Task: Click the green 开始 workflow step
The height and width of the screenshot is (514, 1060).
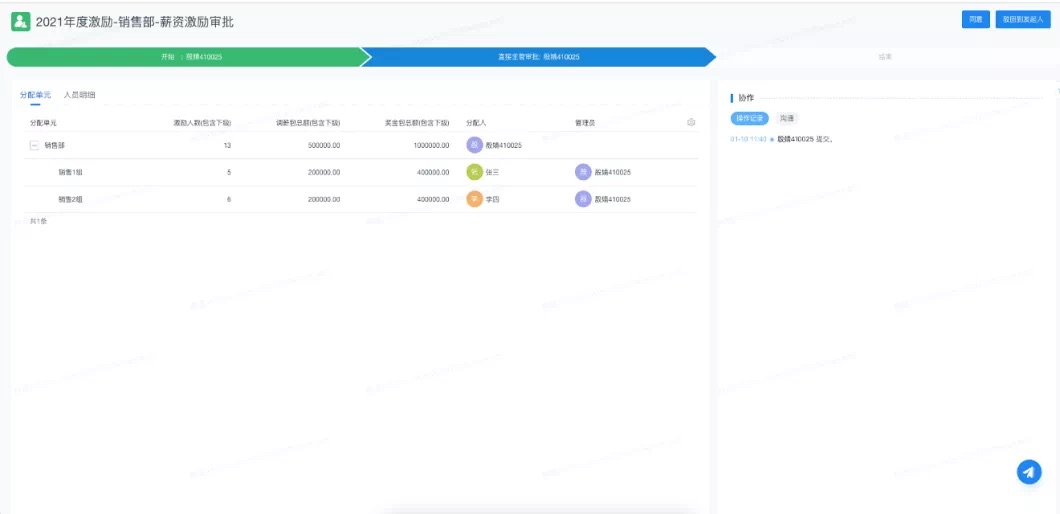Action: [190, 57]
